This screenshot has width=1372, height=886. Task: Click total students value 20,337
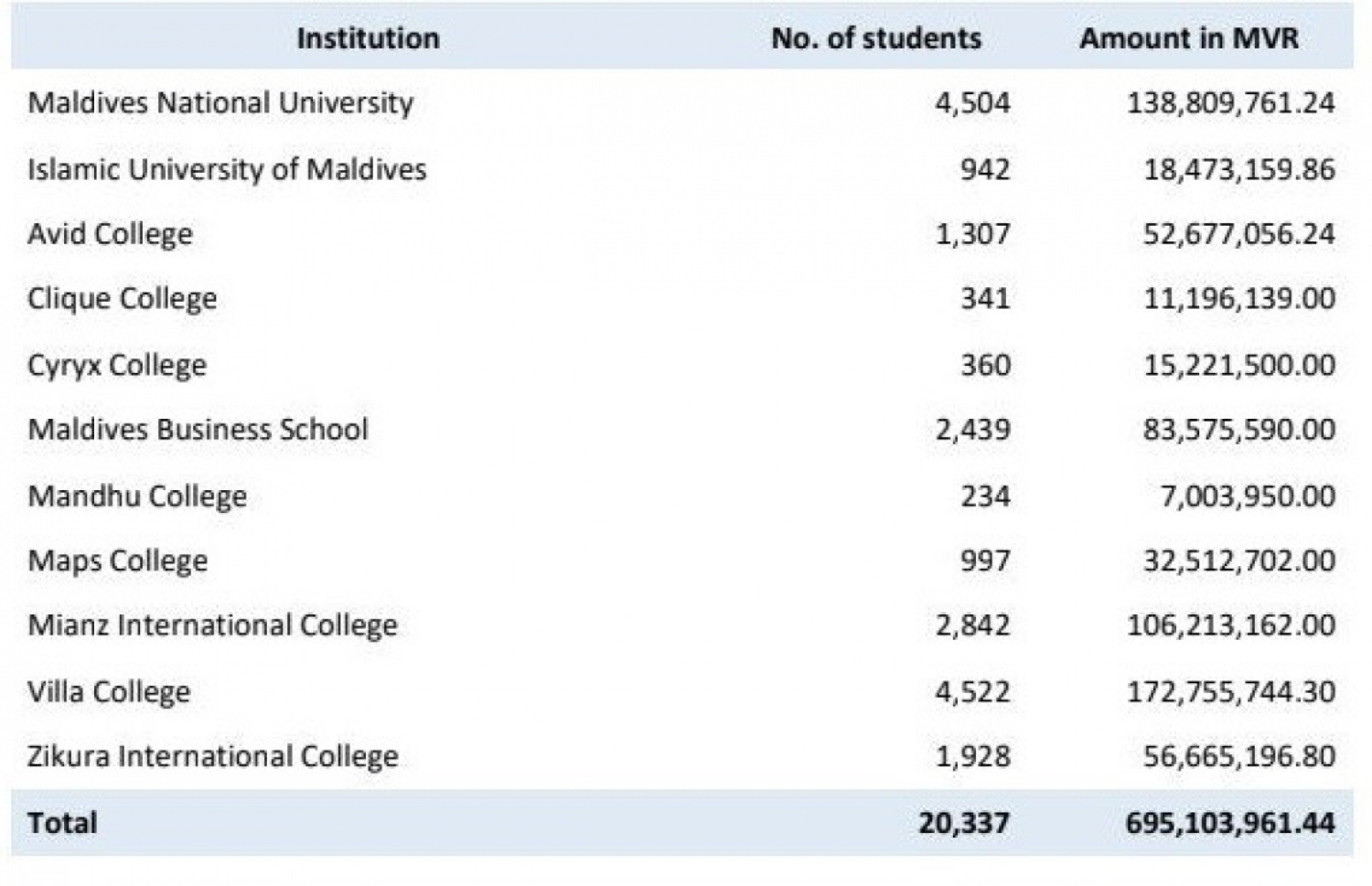[x=964, y=823]
